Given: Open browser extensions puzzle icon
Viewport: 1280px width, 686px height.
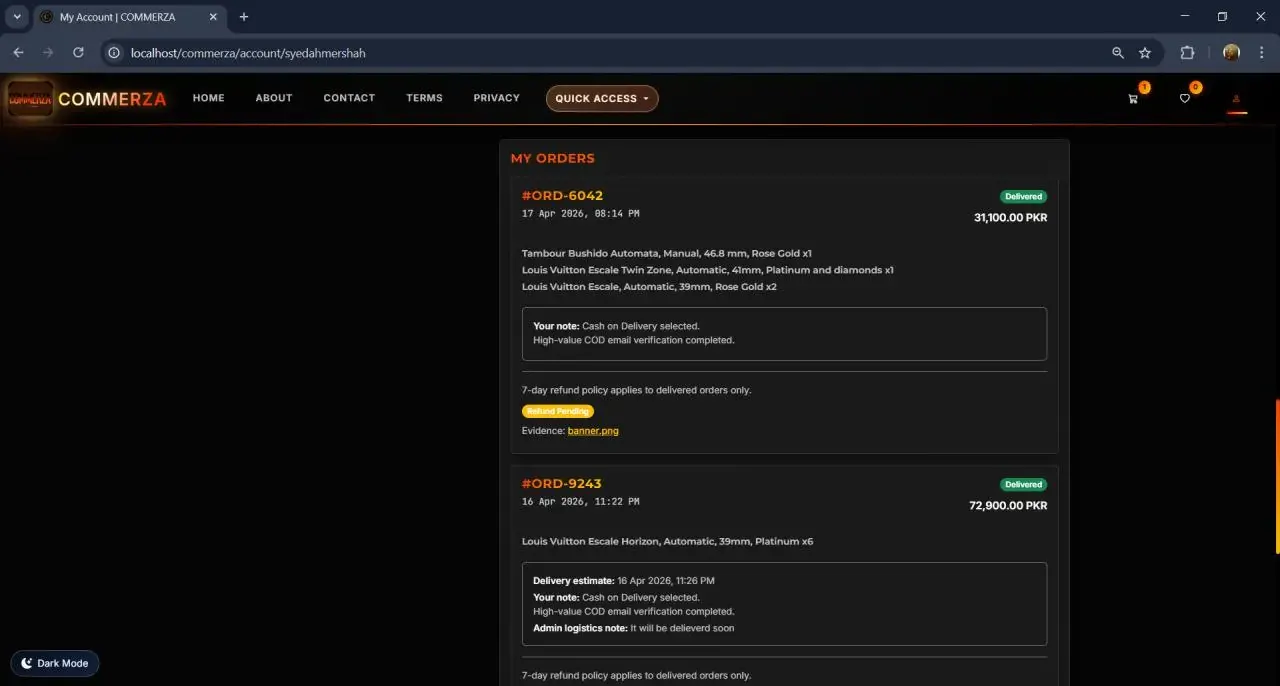Looking at the screenshot, I should coord(1188,53).
